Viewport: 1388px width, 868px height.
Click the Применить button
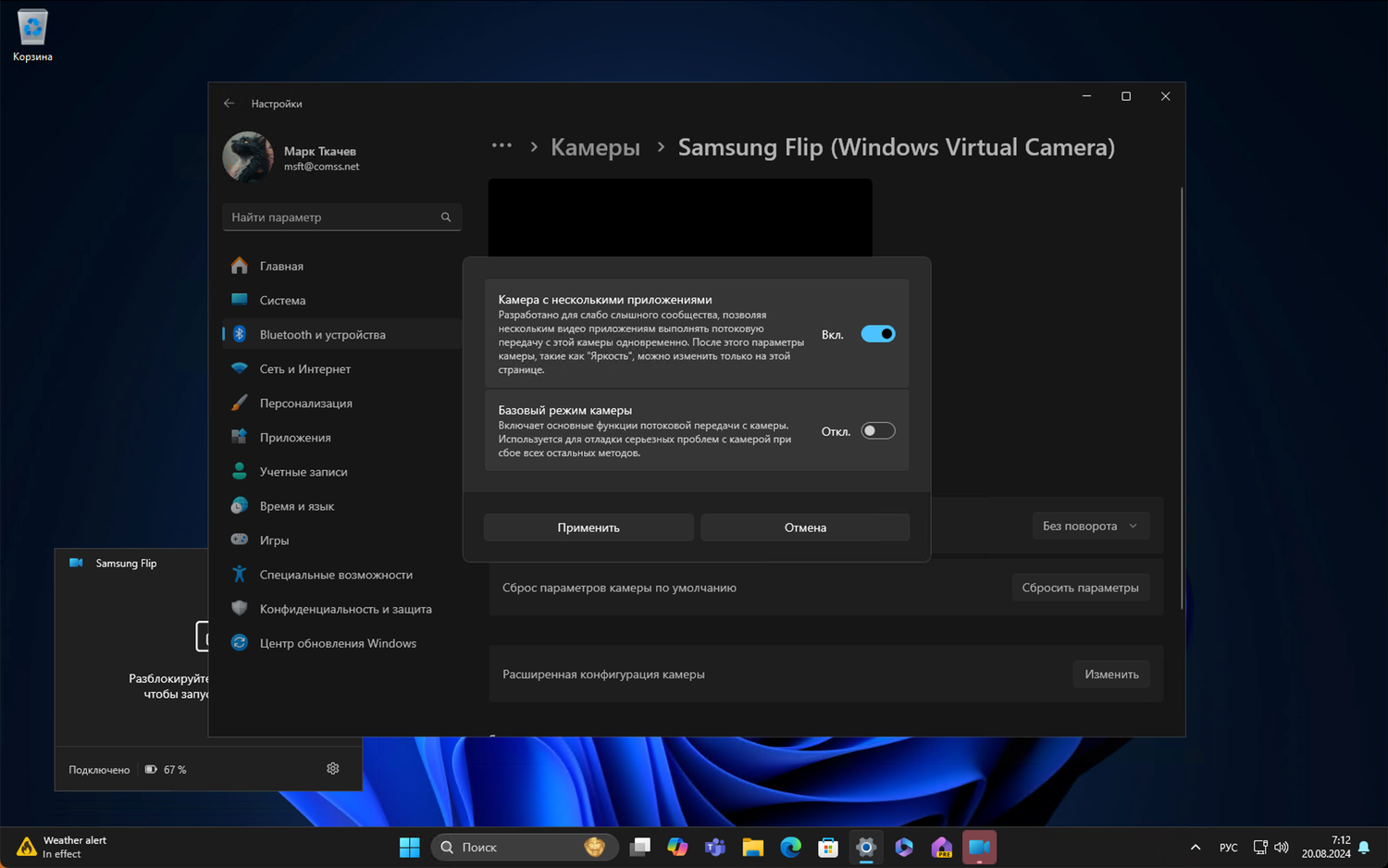coord(589,527)
